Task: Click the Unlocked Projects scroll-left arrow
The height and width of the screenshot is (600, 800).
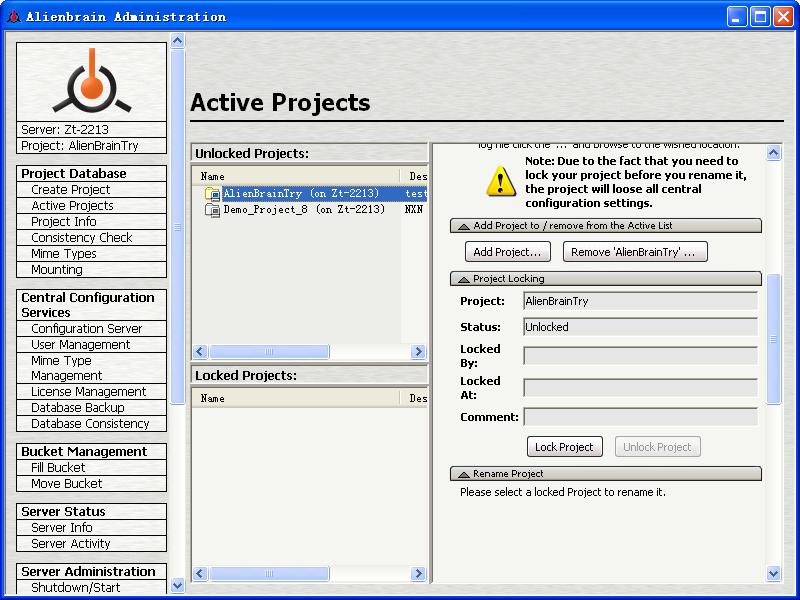Action: pos(200,352)
